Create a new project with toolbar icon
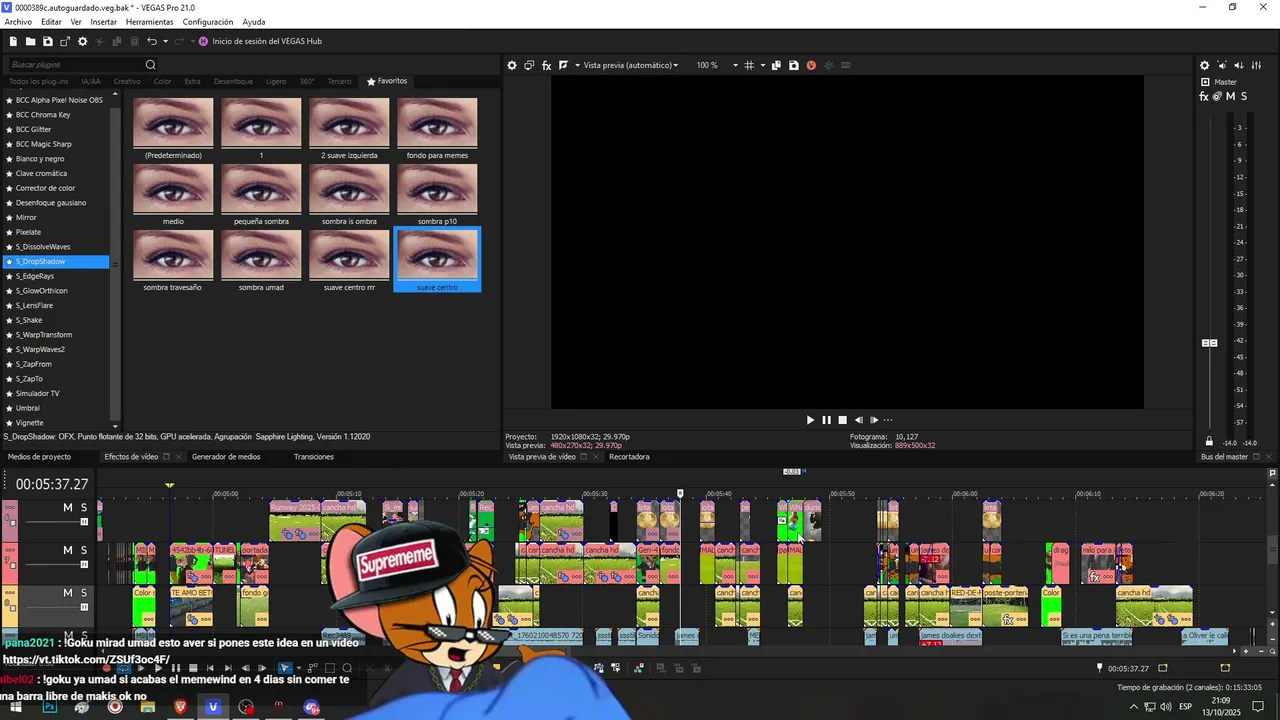The height and width of the screenshot is (720, 1280). [13, 41]
